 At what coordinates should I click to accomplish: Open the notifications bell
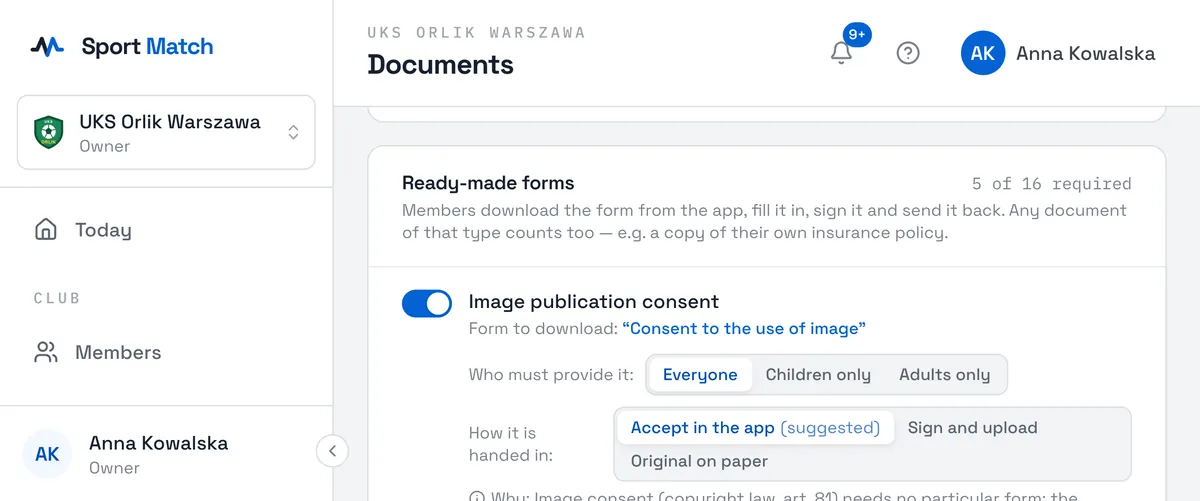tap(842, 53)
